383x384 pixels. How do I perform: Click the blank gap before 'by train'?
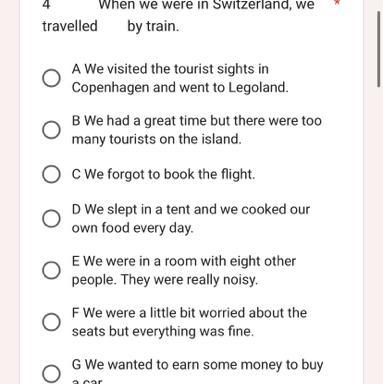click(x=112, y=26)
